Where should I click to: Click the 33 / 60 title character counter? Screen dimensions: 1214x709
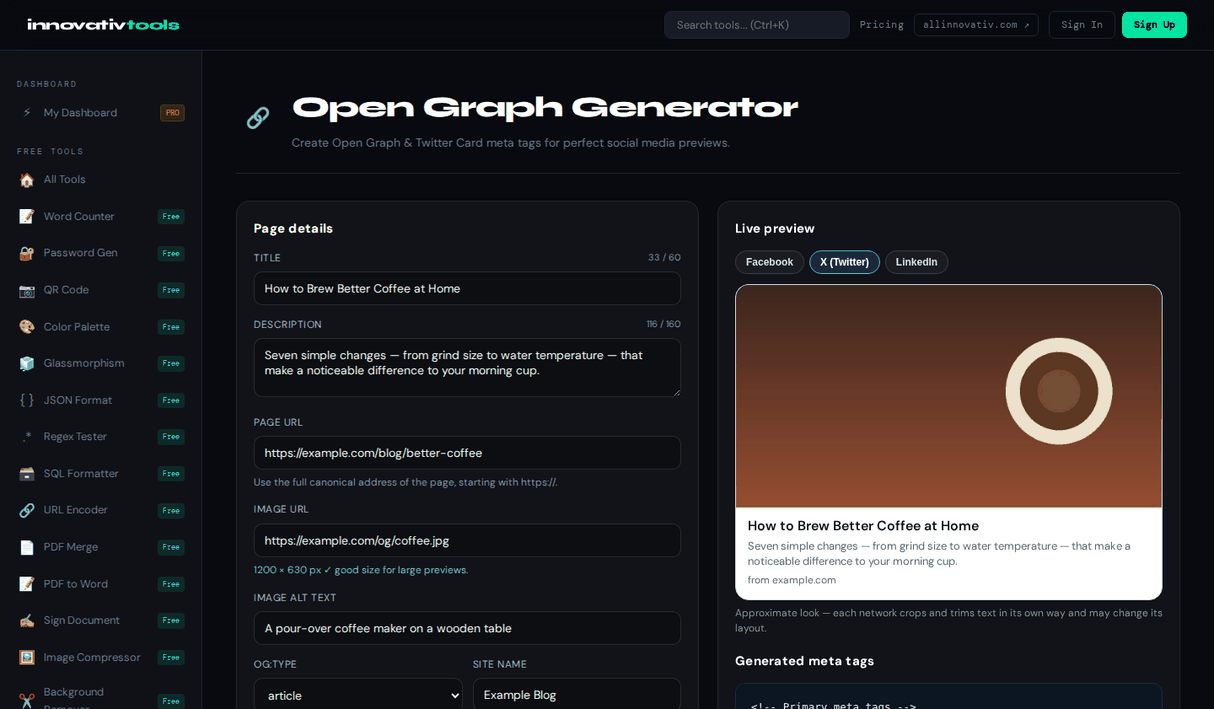[x=664, y=258]
